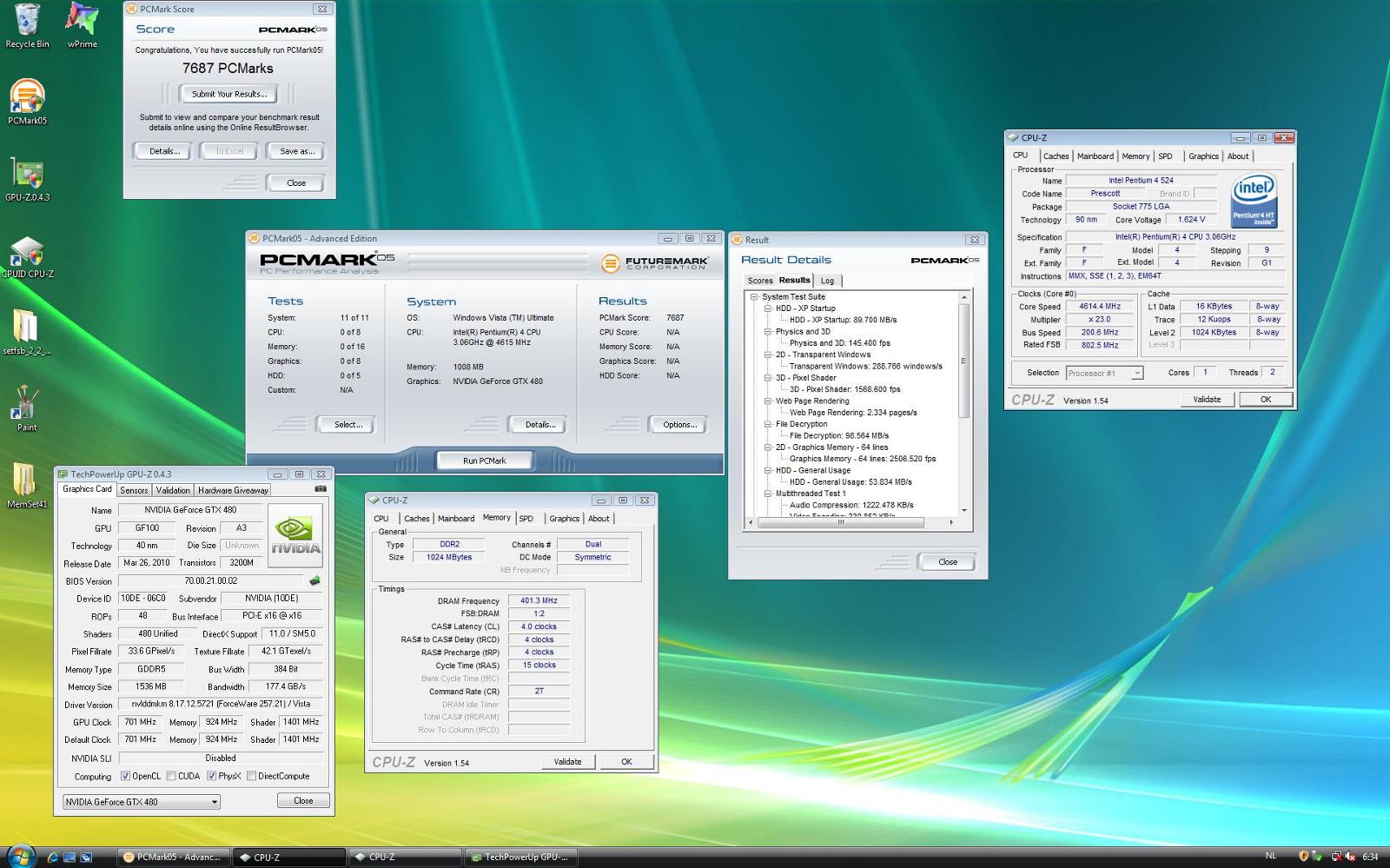1390x868 pixels.
Task: Click the security shield tray icon
Action: coord(1303,857)
